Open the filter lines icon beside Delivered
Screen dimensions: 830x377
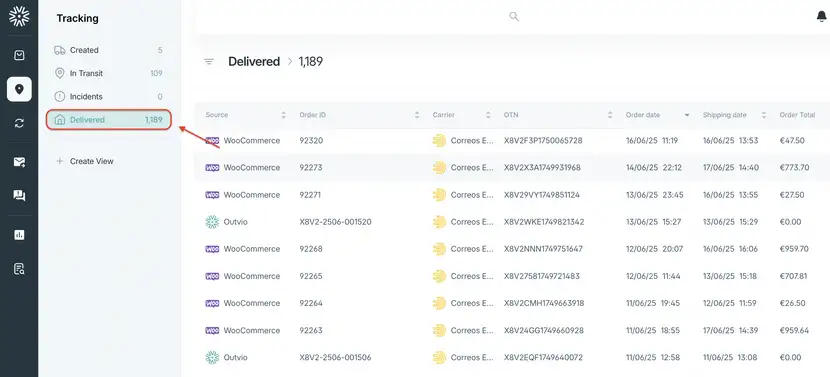[209, 61]
